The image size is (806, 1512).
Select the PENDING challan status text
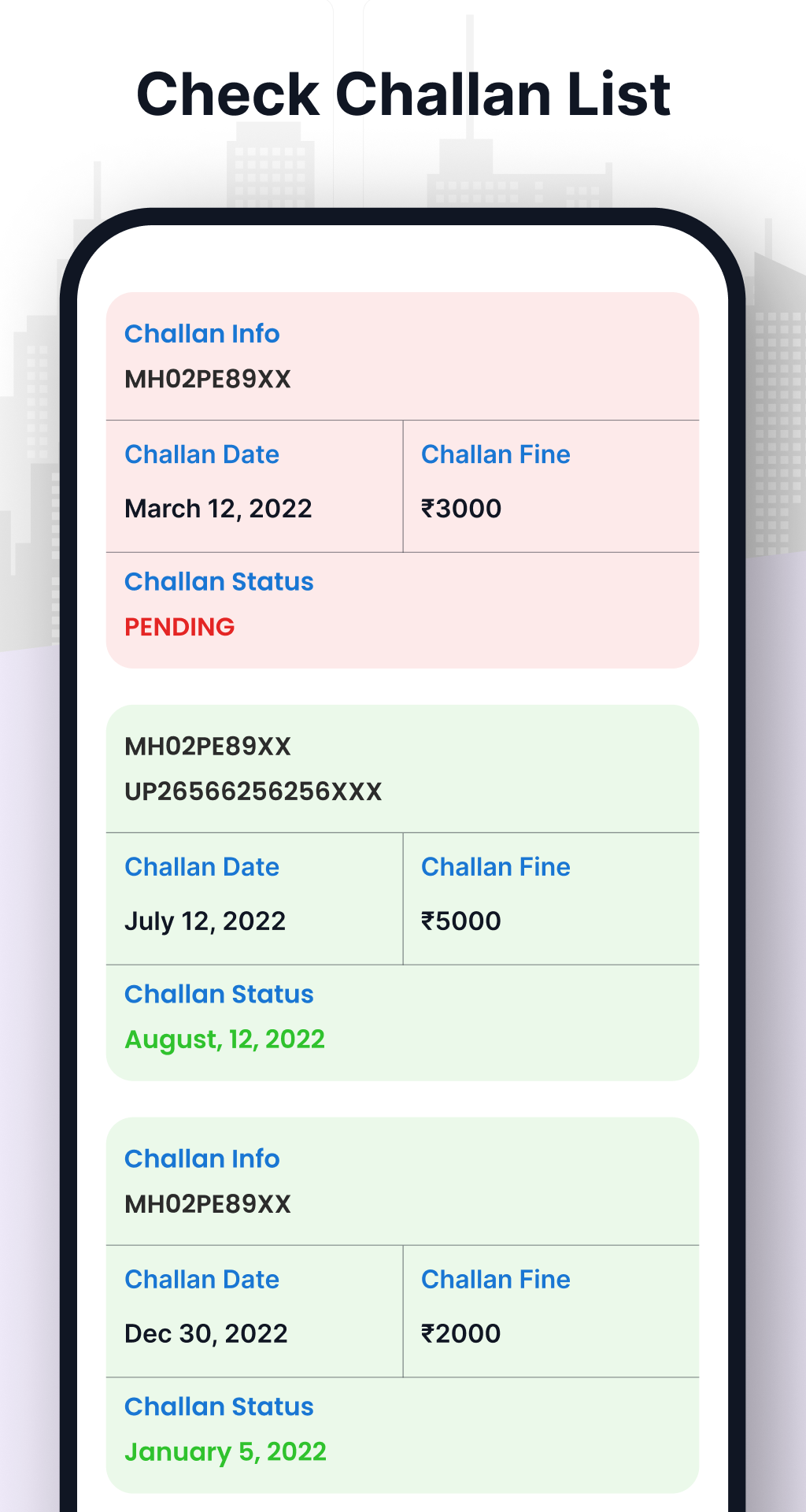[179, 627]
